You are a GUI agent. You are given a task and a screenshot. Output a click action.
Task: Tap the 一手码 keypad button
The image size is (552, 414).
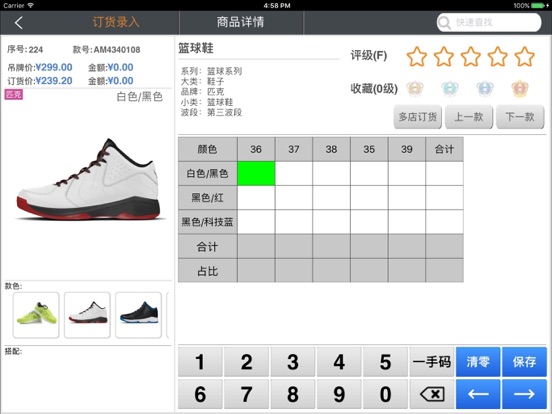point(432,362)
